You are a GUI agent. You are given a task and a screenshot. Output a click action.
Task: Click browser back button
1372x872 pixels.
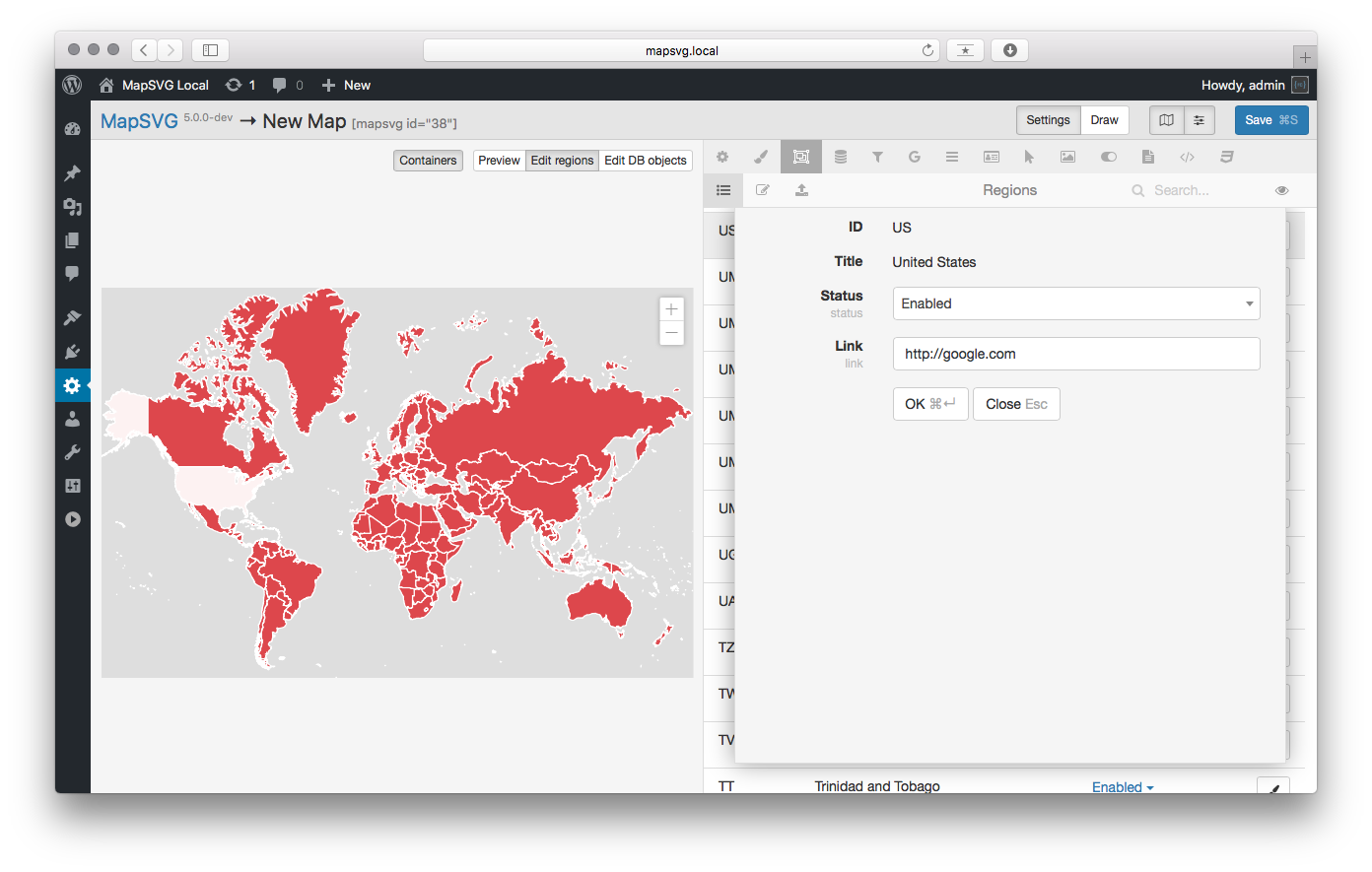pos(144,49)
